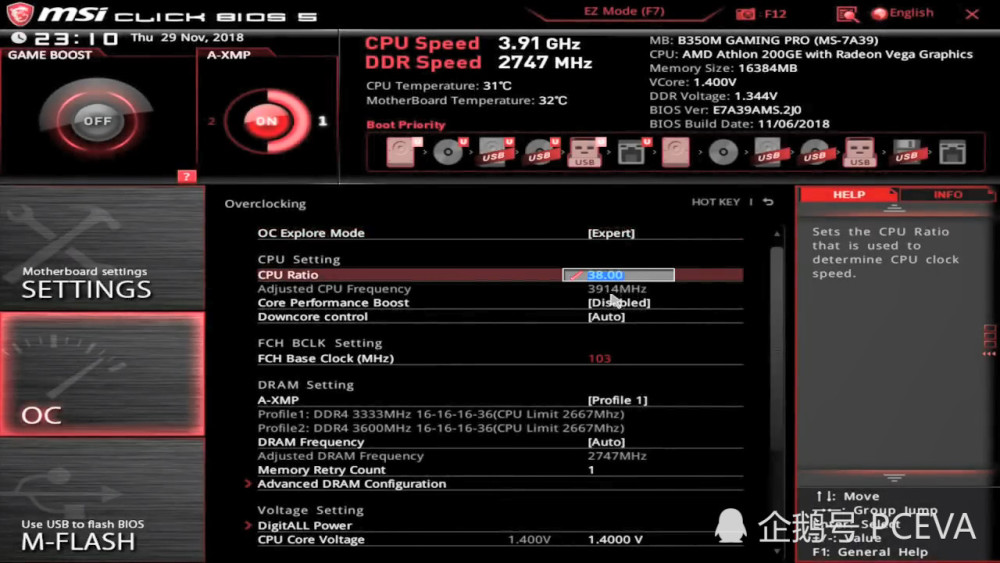
Task: Click the HOT KEY label
Action: point(716,201)
